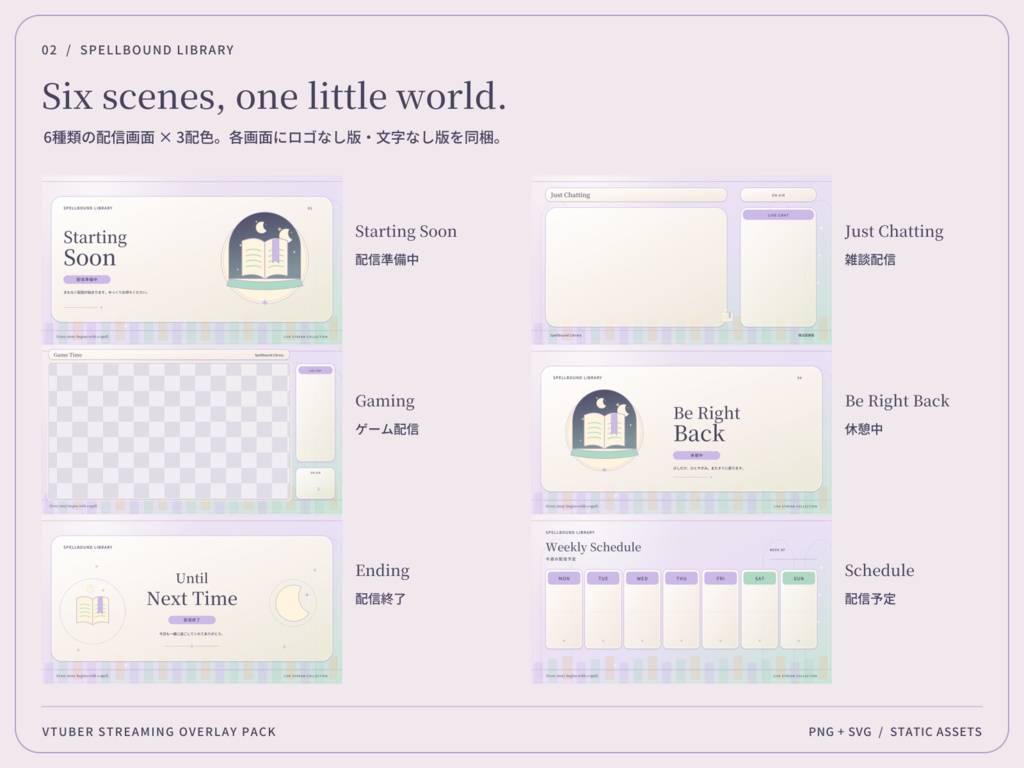Open the Weekly Schedule scene thumbnail
1024x768 pixels.
tap(682, 600)
